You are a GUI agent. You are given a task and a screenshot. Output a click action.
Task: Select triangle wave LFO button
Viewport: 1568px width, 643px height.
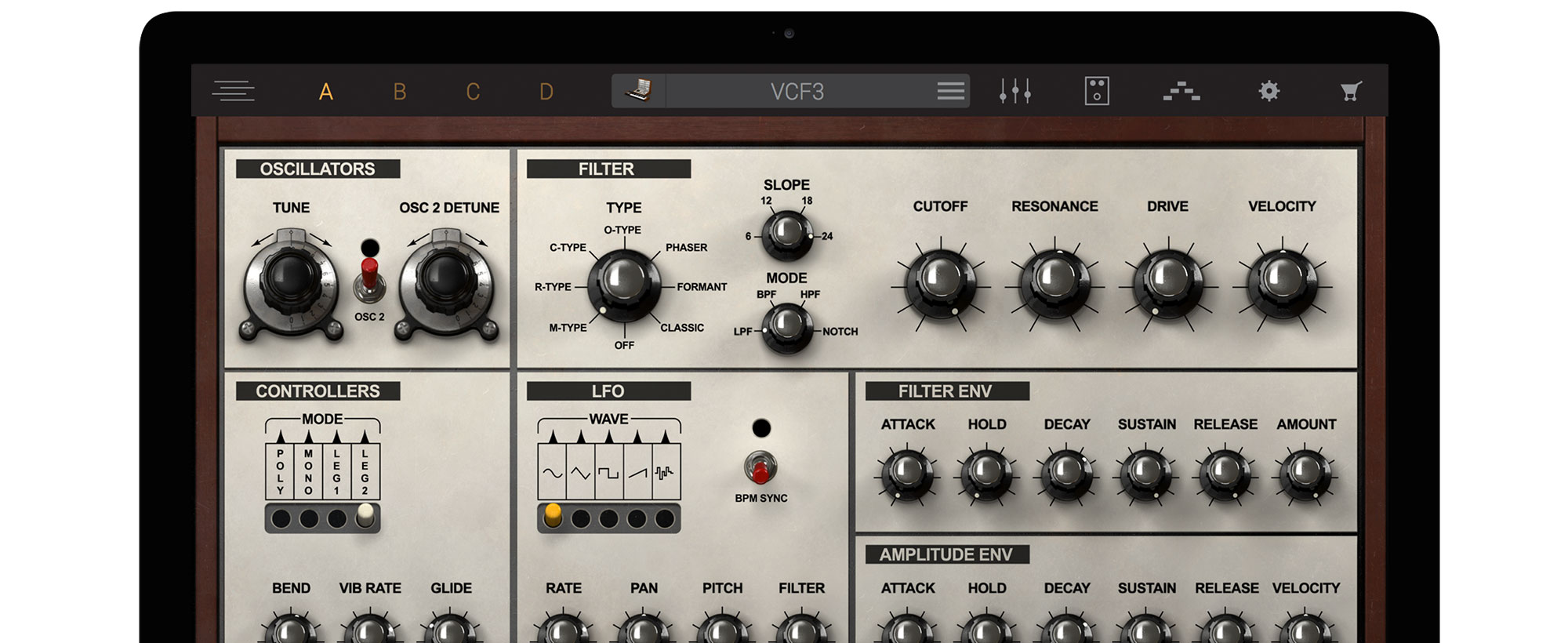click(581, 518)
